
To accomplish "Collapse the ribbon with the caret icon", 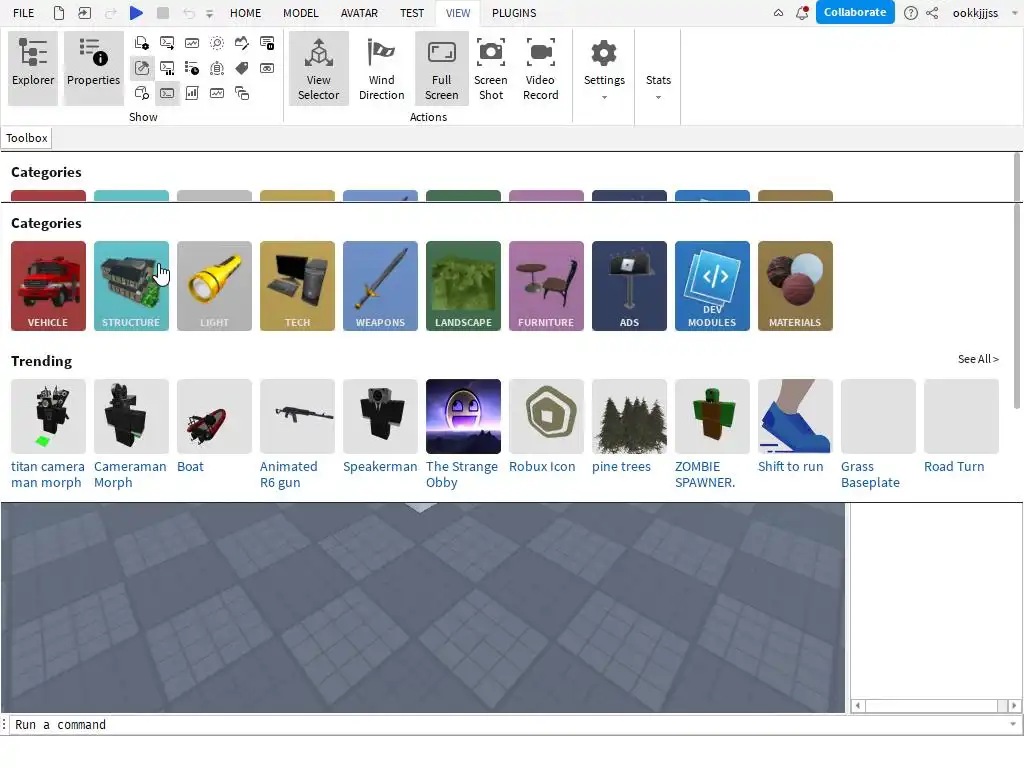I will pos(778,13).
